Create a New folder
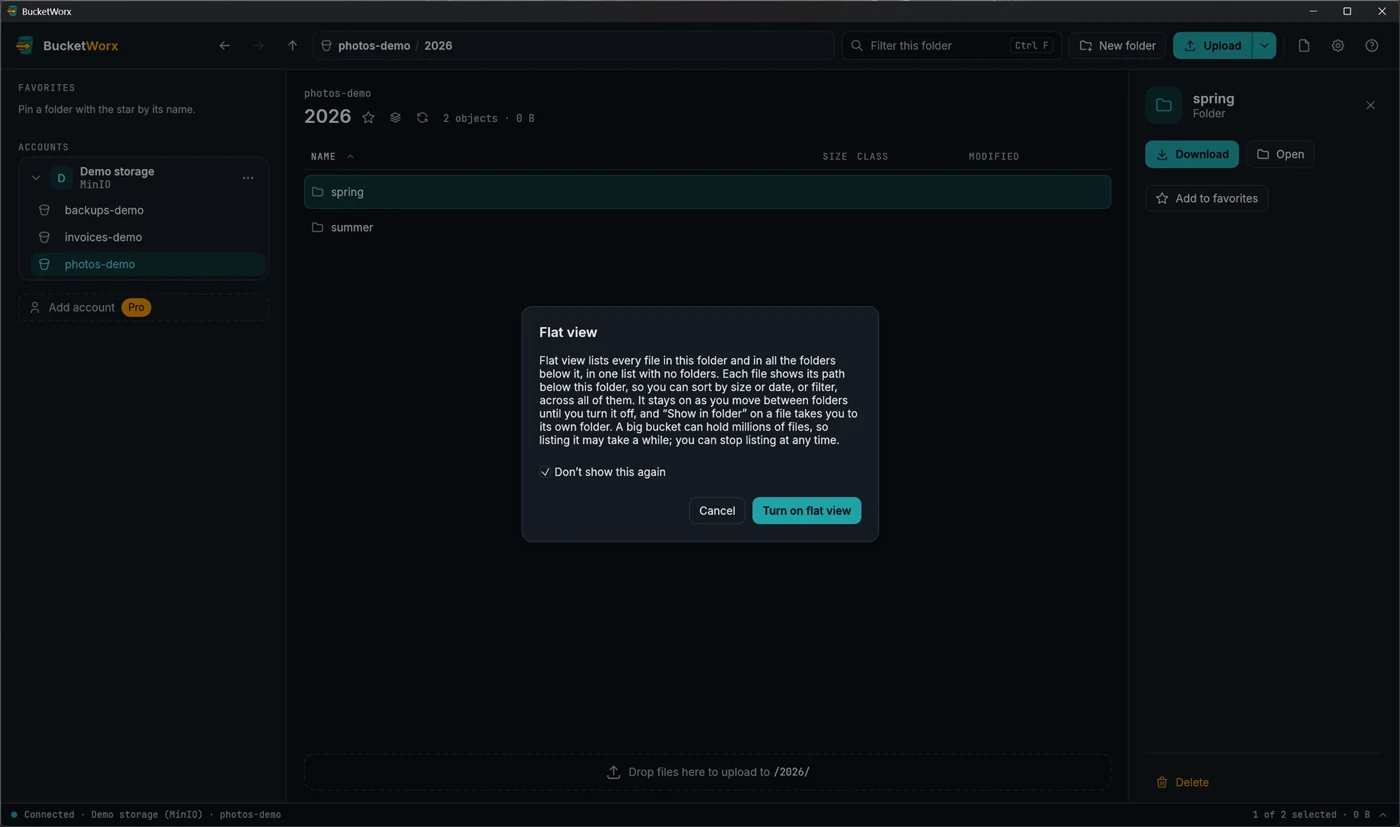This screenshot has width=1400, height=827. (1117, 46)
